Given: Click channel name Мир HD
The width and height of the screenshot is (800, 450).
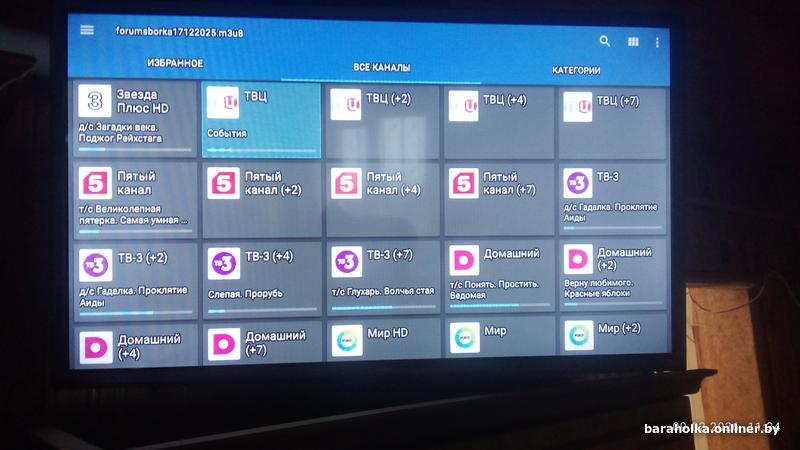Looking at the screenshot, I should point(388,333).
